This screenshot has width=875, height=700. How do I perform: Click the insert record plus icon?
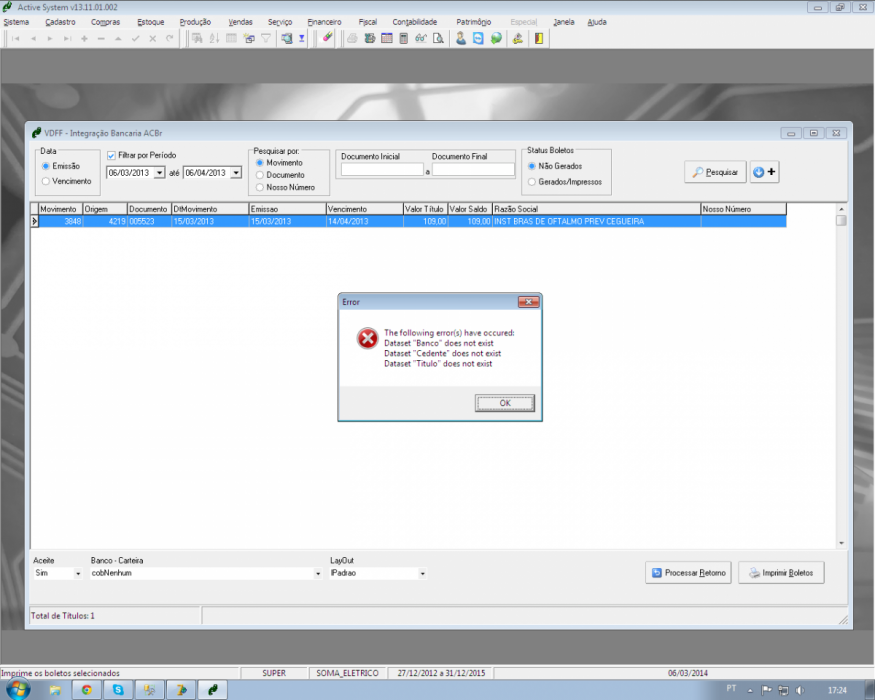[84, 39]
